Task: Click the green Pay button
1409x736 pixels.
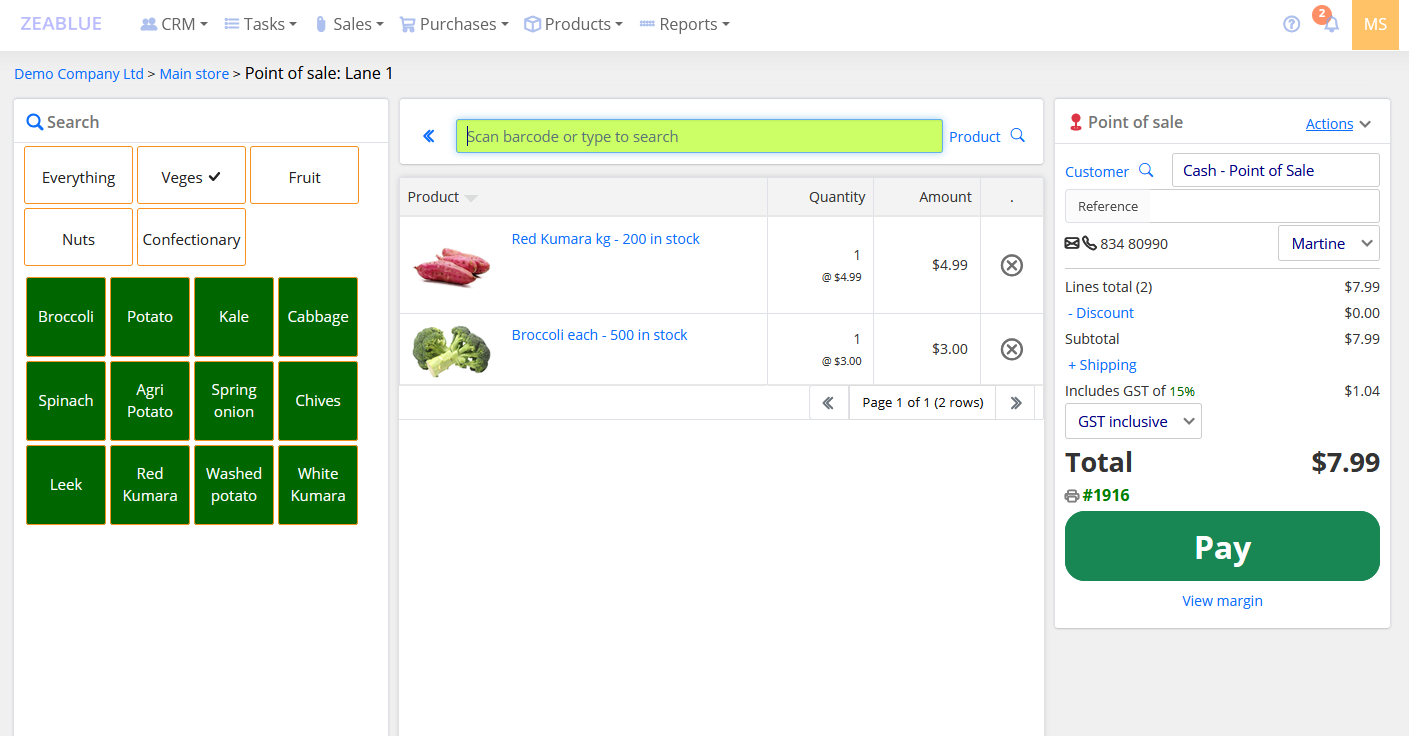Action: 1222,546
